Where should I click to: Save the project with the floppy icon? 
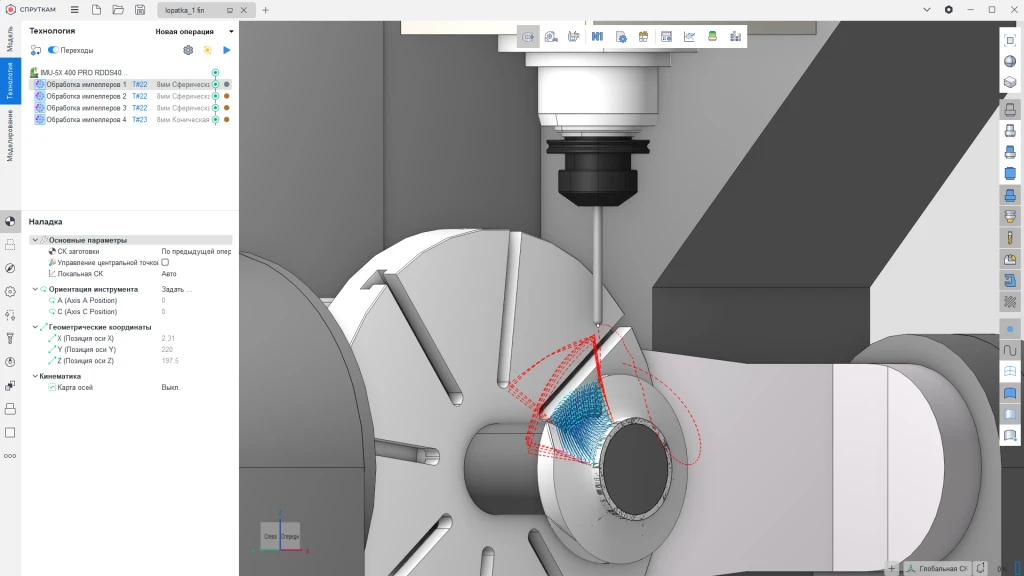[140, 10]
